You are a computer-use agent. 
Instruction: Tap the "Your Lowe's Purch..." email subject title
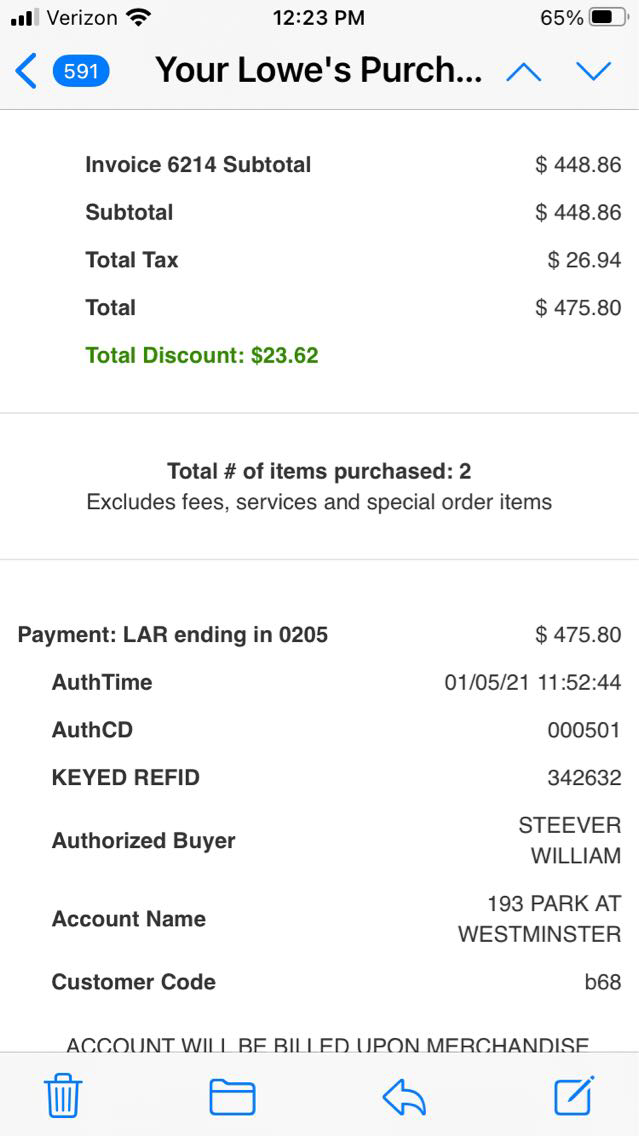(x=318, y=71)
